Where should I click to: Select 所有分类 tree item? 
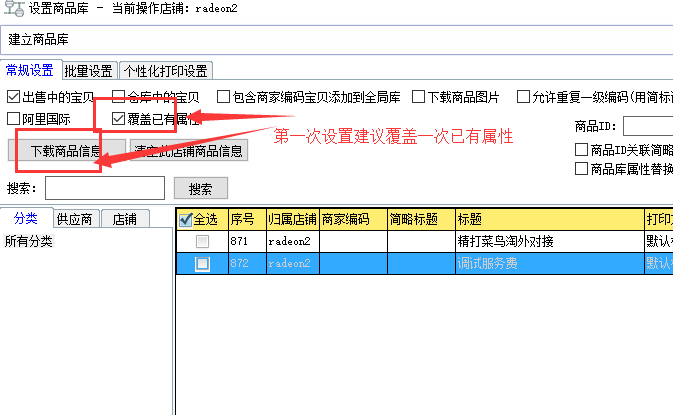point(29,241)
